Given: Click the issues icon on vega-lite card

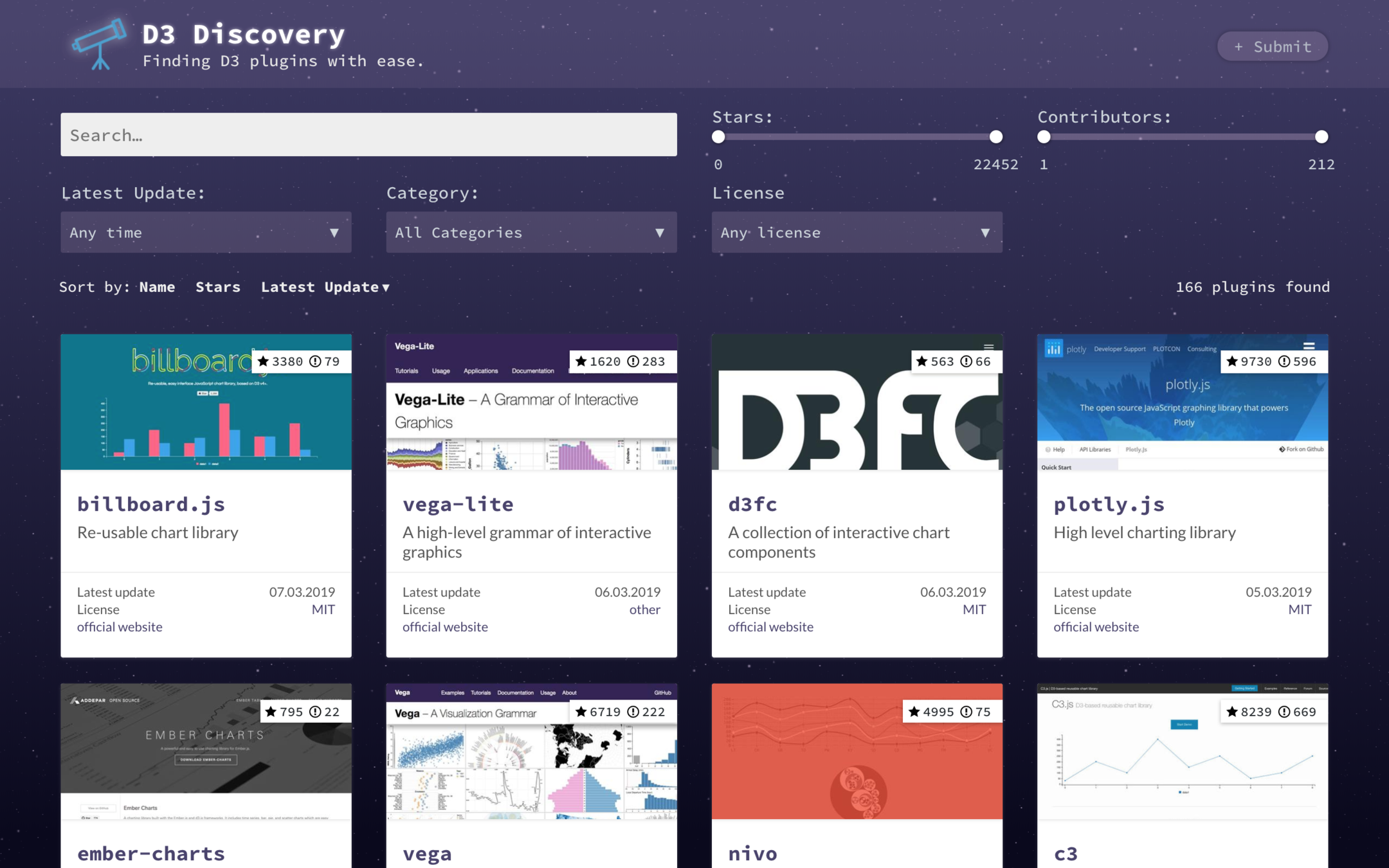Looking at the screenshot, I should point(633,361).
